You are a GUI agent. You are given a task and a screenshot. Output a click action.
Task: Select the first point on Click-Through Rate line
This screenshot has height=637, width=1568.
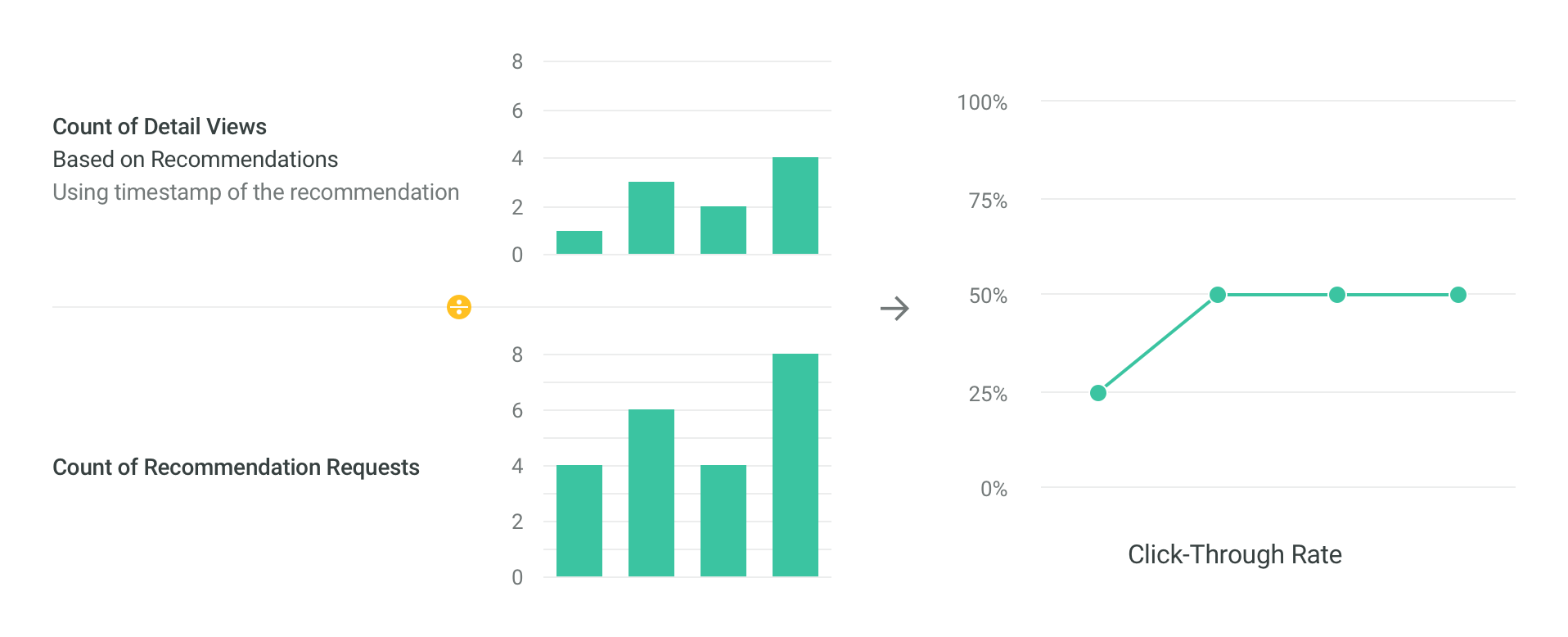point(1098,393)
